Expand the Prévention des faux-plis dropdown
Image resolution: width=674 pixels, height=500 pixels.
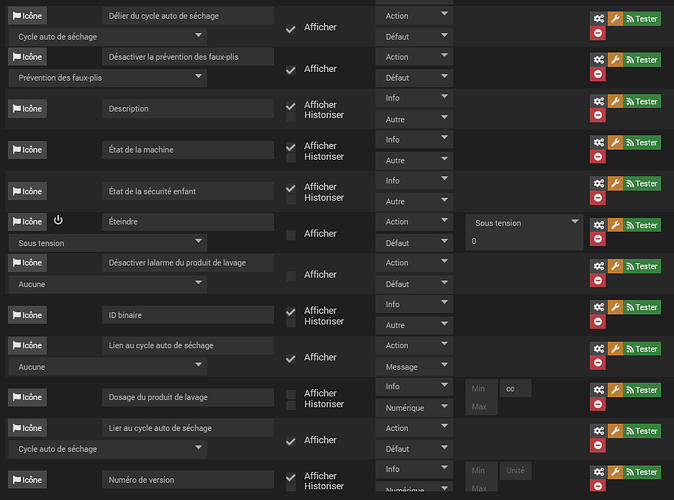[x=107, y=78]
